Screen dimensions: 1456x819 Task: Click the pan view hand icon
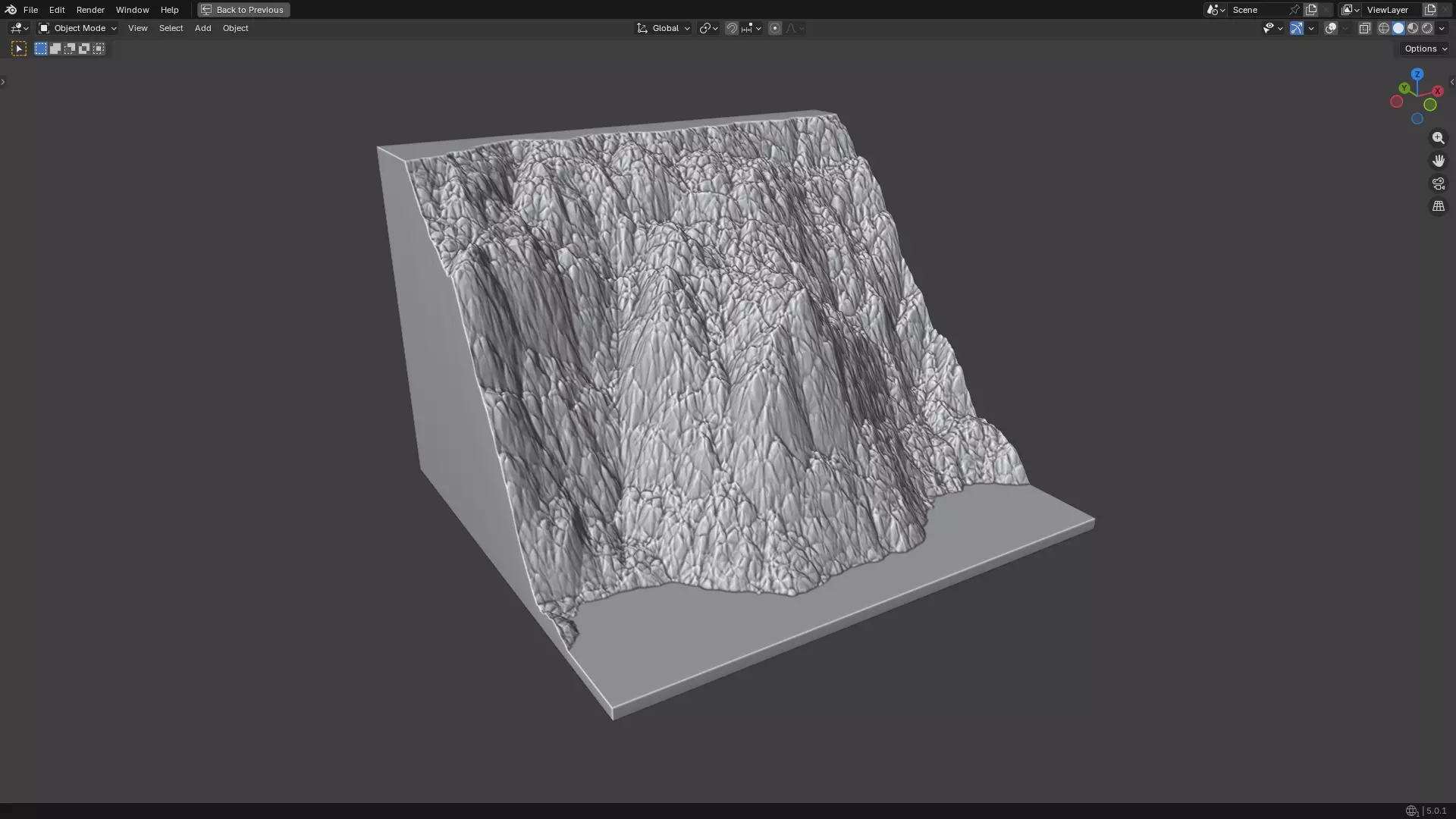[x=1438, y=161]
